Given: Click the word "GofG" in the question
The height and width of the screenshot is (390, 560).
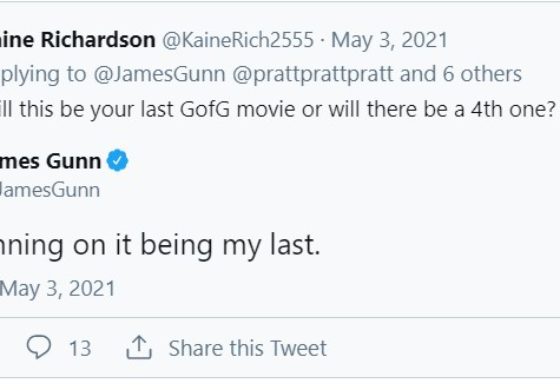Looking at the screenshot, I should 205,109.
